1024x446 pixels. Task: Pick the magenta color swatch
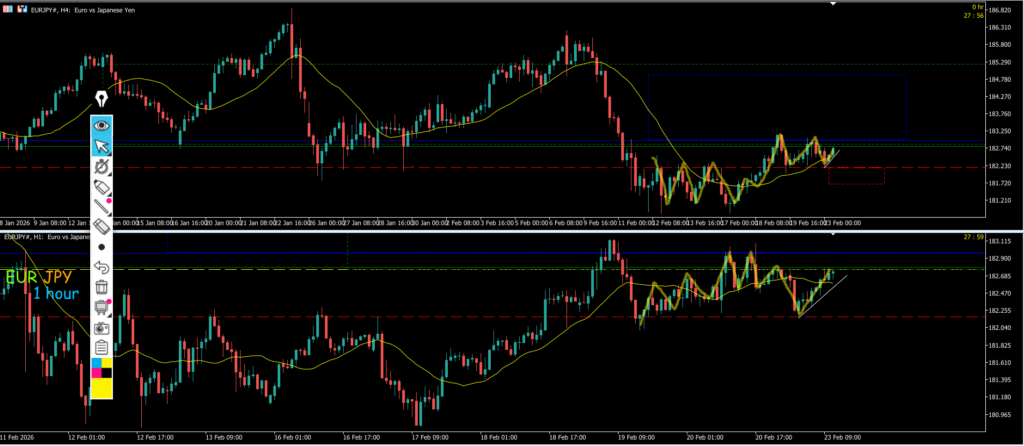click(x=96, y=372)
